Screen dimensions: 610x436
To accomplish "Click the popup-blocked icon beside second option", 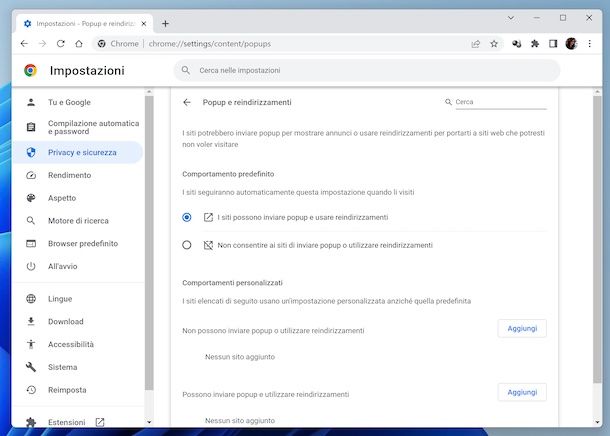I will [x=208, y=245].
